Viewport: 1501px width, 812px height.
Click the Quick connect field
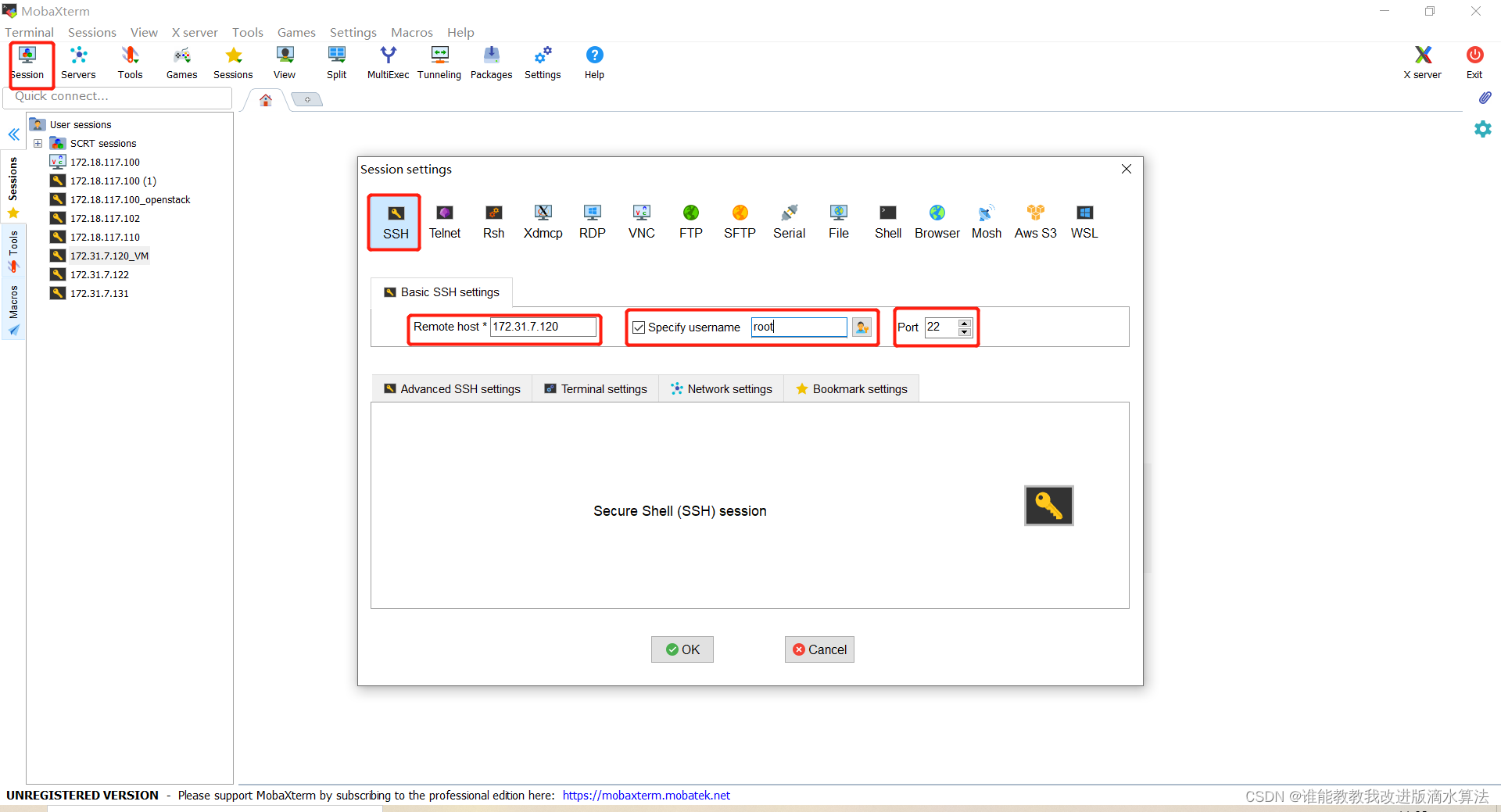click(118, 97)
